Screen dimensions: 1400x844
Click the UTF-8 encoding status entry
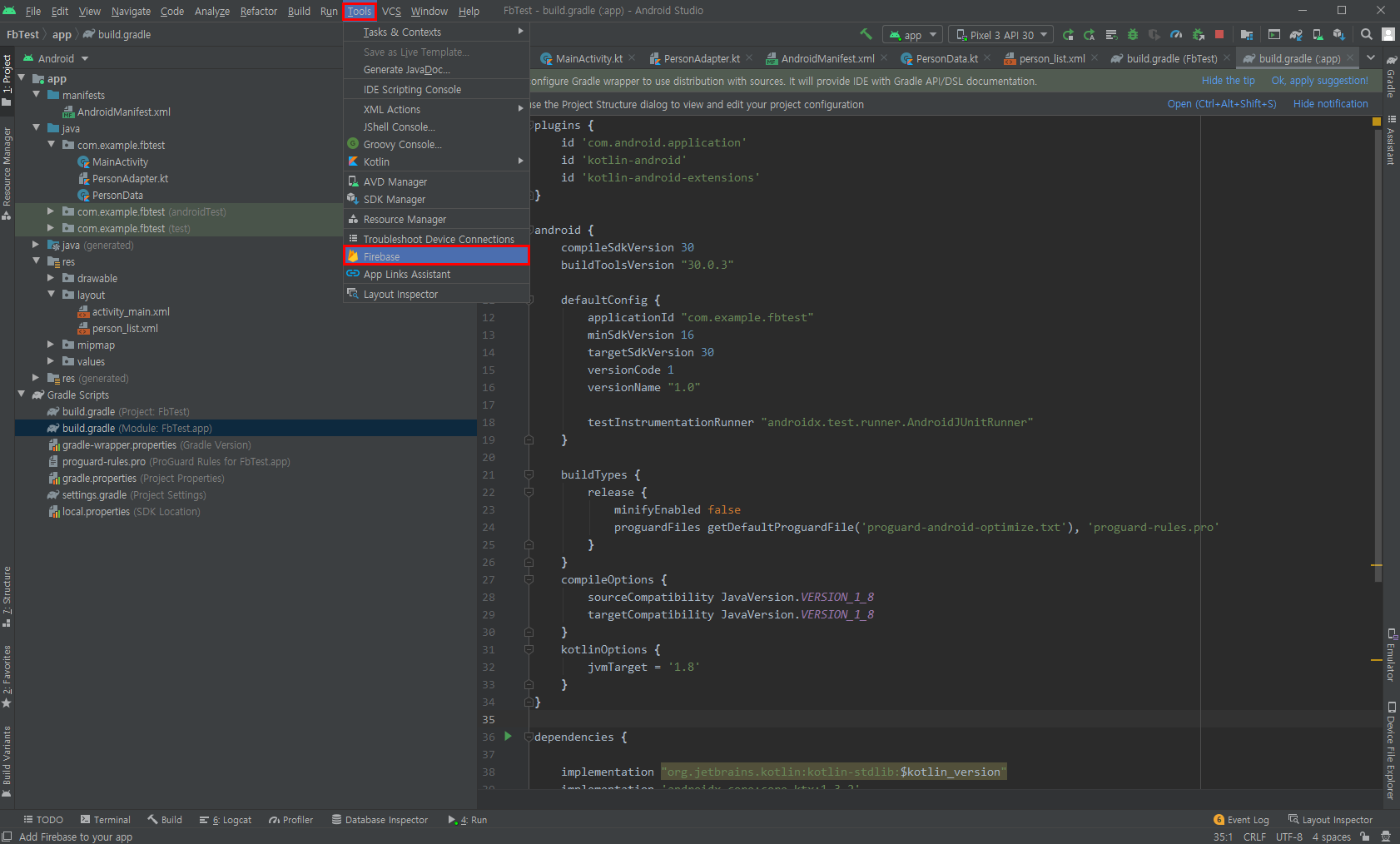tap(1288, 837)
